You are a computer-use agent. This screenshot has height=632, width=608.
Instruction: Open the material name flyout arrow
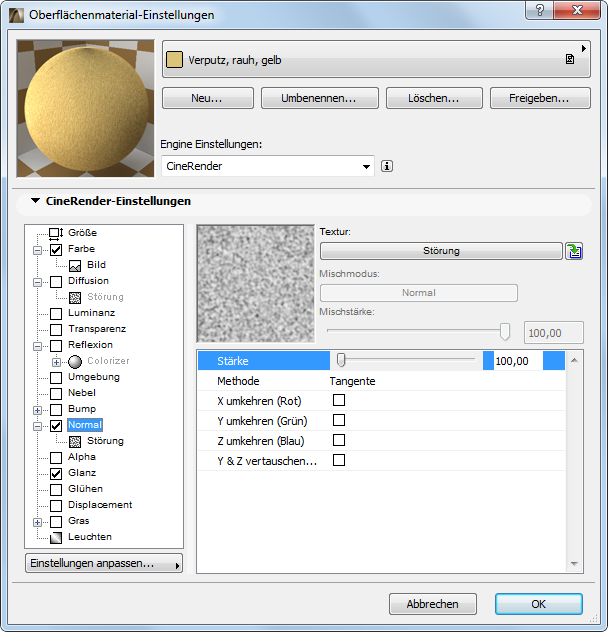click(x=583, y=48)
